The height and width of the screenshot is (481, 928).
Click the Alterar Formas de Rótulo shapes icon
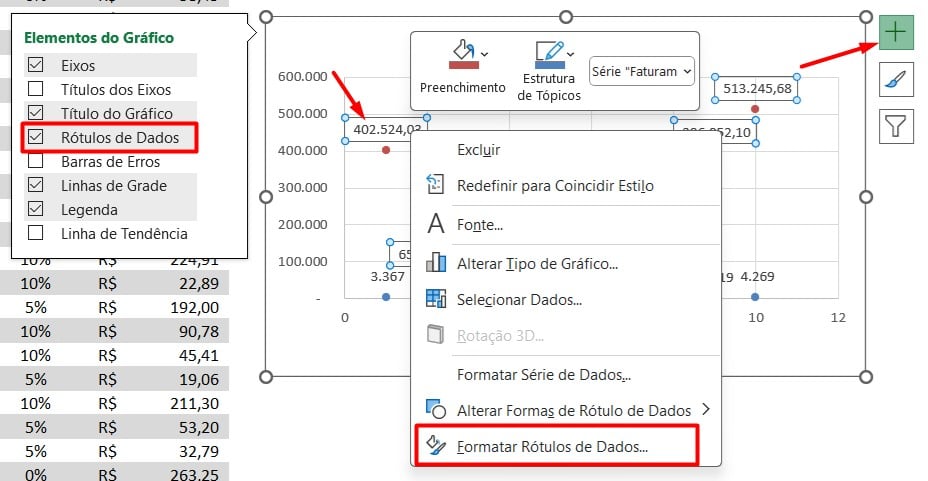[x=436, y=409]
